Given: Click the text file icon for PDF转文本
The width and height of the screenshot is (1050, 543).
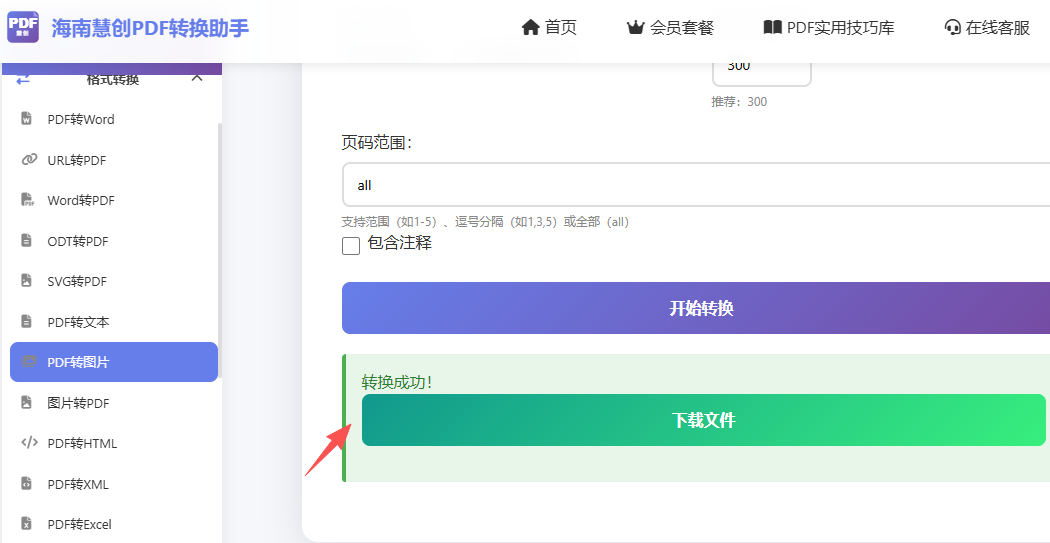Looking at the screenshot, I should click(x=27, y=321).
